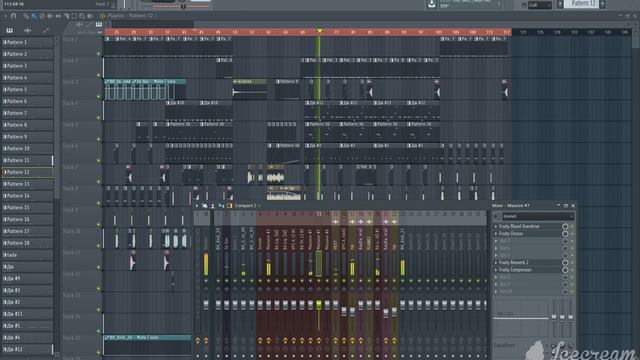Select the playlist Mute tool
The width and height of the screenshot is (640, 360).
click(50, 16)
